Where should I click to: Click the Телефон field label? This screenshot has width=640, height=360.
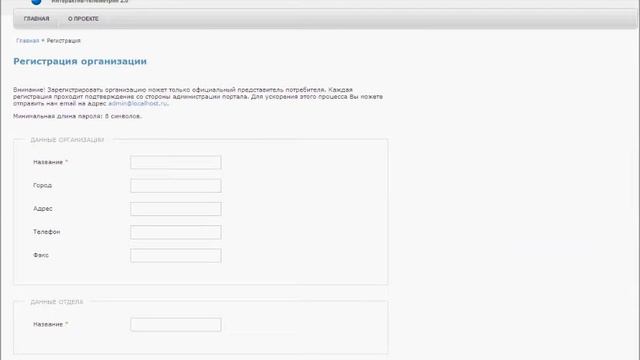[47, 232]
